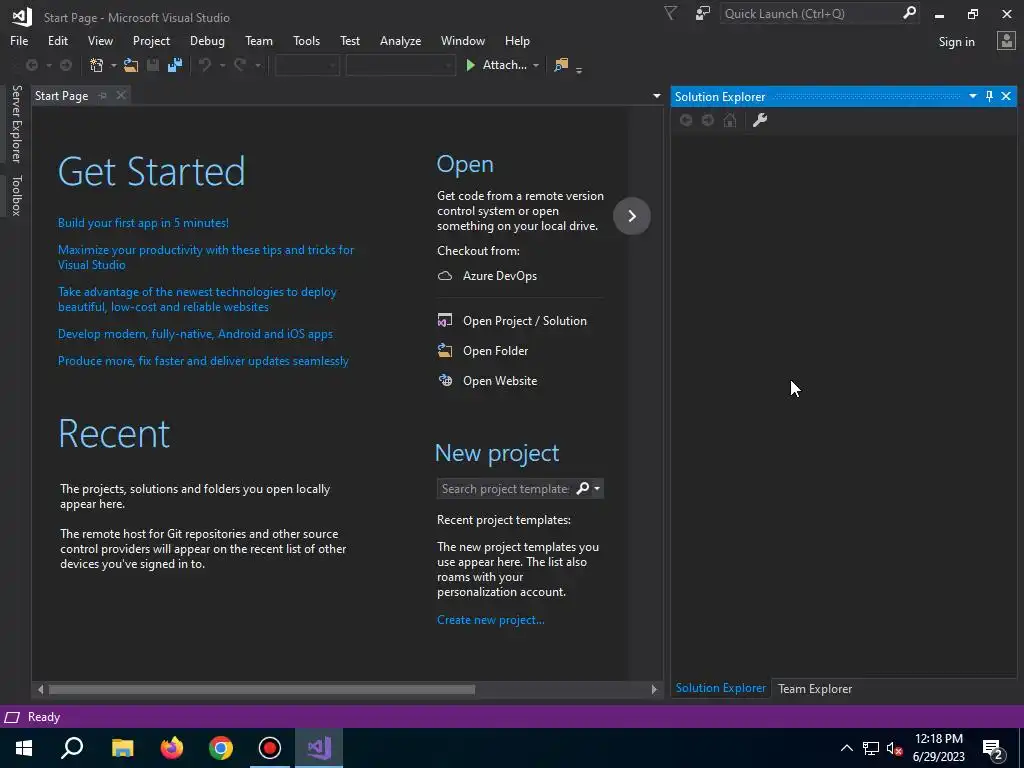The width and height of the screenshot is (1024, 768).
Task: Click the Open Folder icon
Action: [445, 351]
